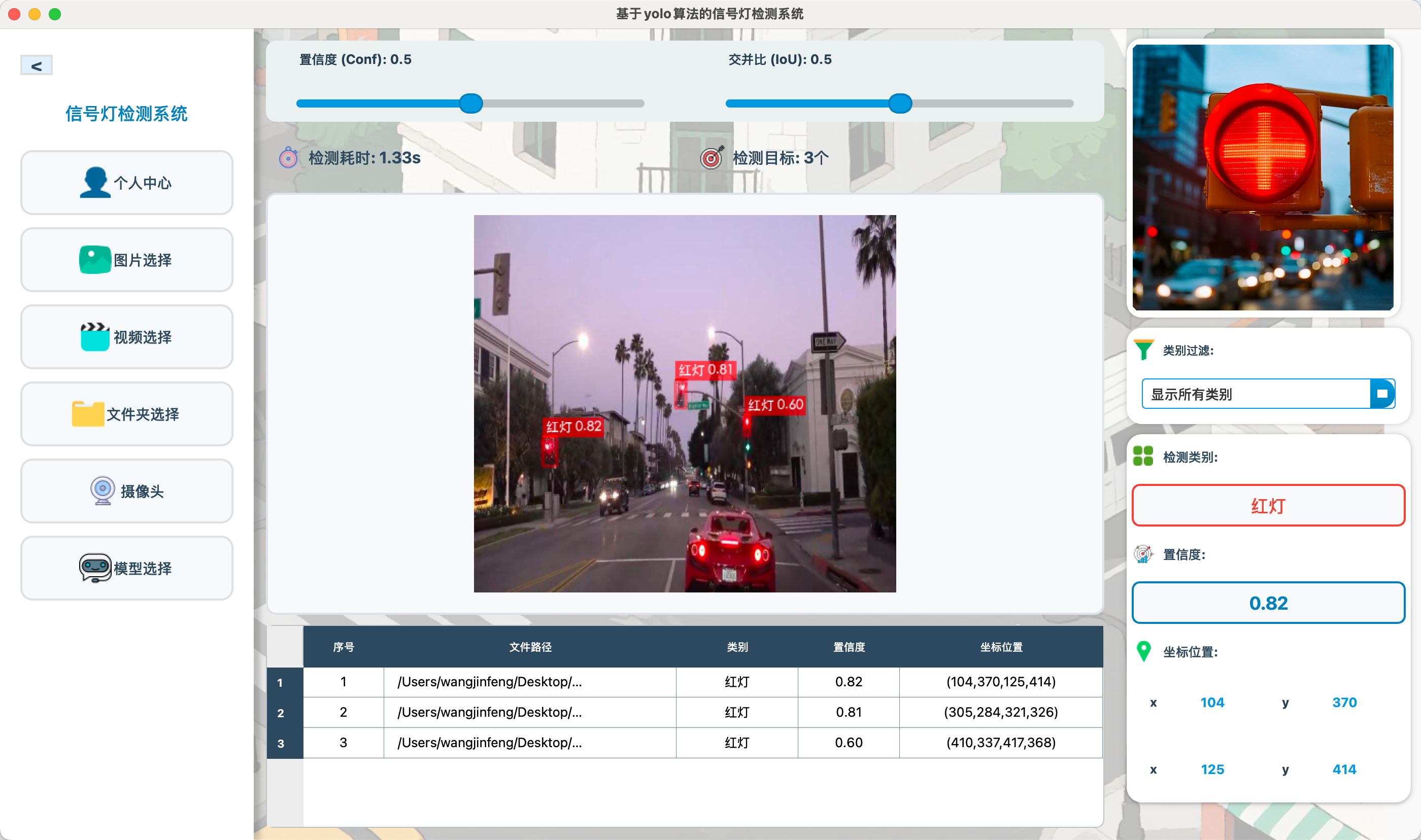The image size is (1421, 840).
Task: Click the yellow folder icon for 文件夹选择
Action: click(x=88, y=414)
